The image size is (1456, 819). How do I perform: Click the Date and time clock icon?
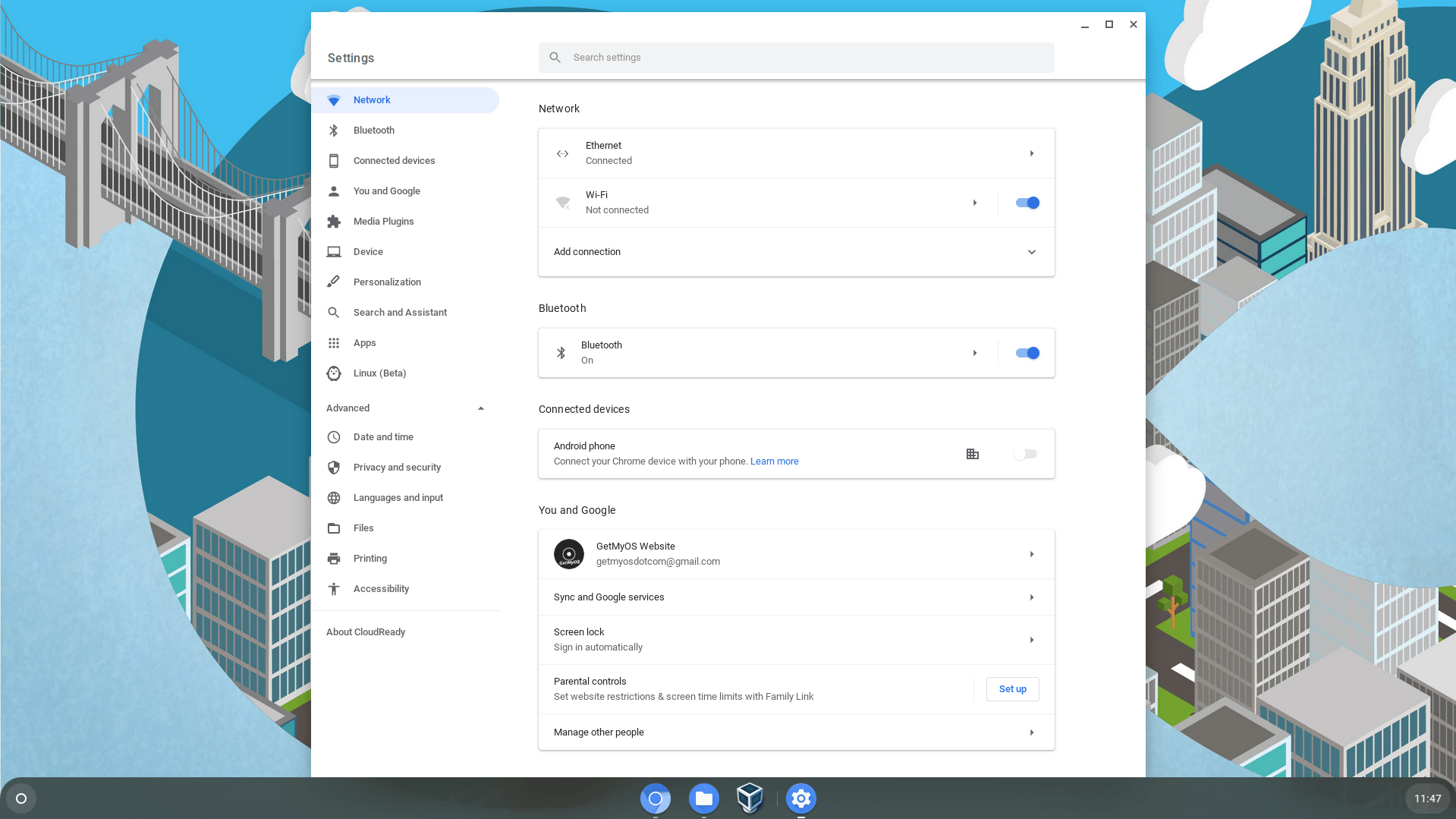[334, 437]
